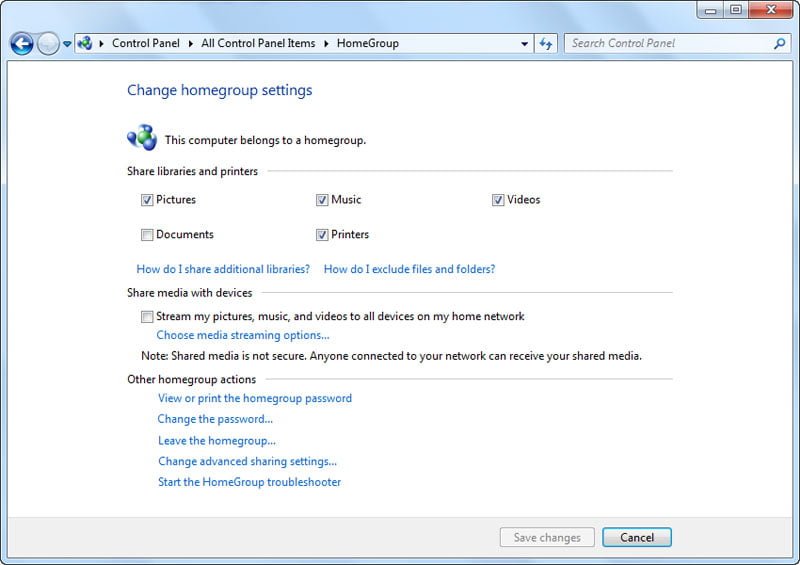The width and height of the screenshot is (800, 565).
Task: Go to Control Panel breadcrumb item
Action: [145, 44]
